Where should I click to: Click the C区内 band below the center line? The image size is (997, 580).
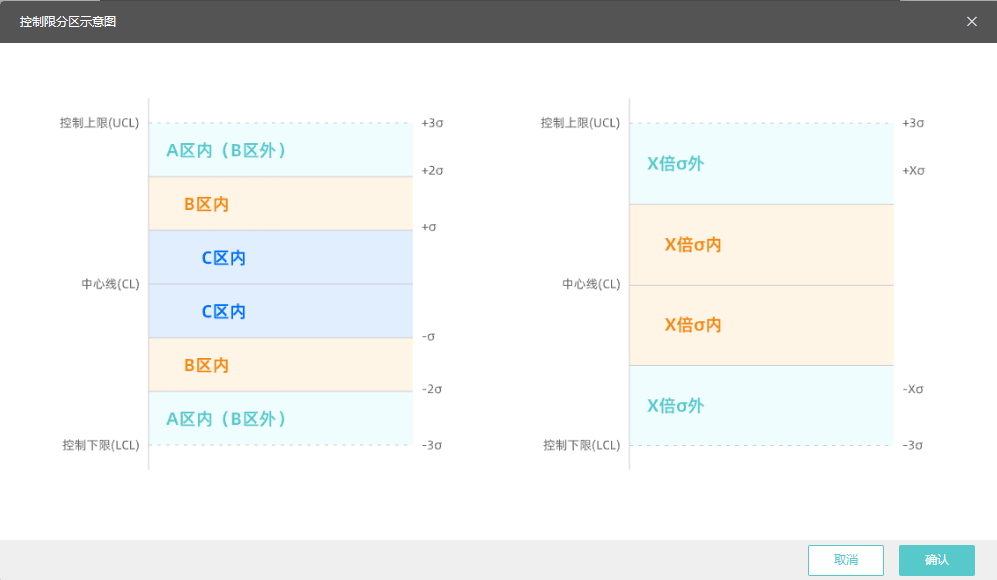point(281,311)
